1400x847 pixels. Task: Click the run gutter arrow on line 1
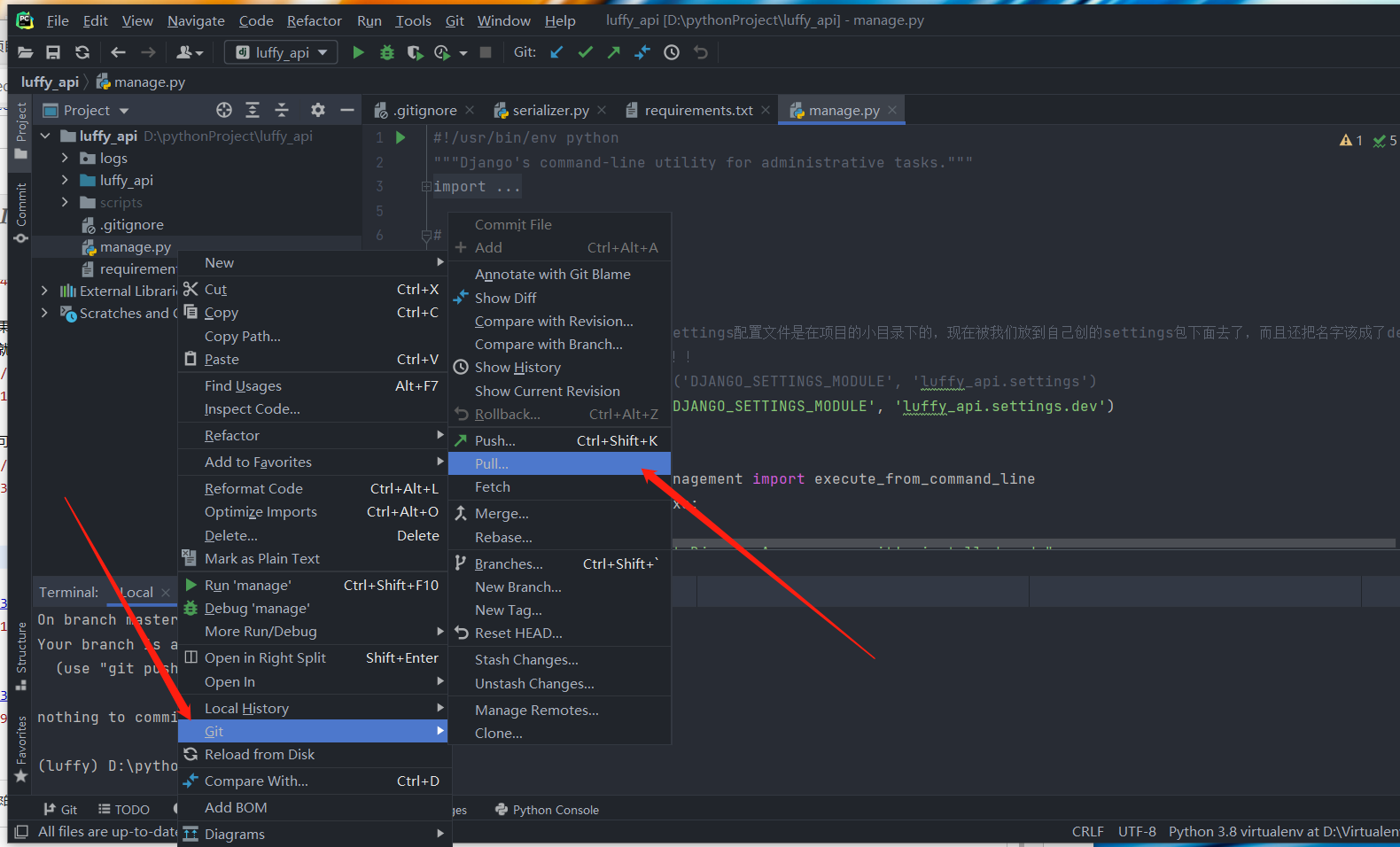401,138
